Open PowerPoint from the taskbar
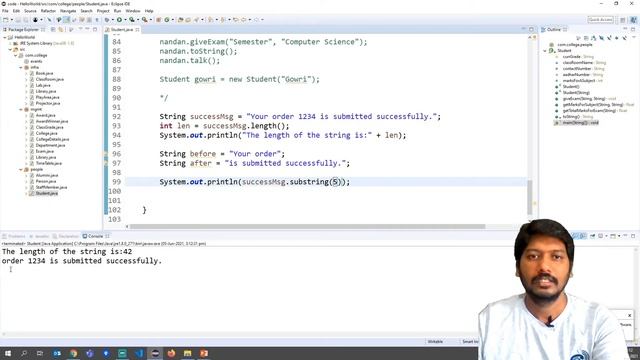Viewport: 640px width, 360px height. (x=204, y=353)
